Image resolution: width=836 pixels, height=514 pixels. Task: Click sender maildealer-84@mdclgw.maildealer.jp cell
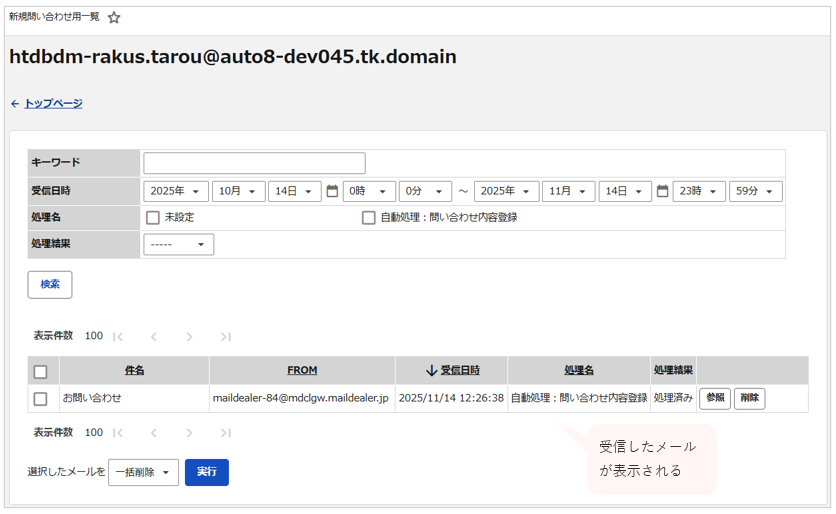[301, 398]
